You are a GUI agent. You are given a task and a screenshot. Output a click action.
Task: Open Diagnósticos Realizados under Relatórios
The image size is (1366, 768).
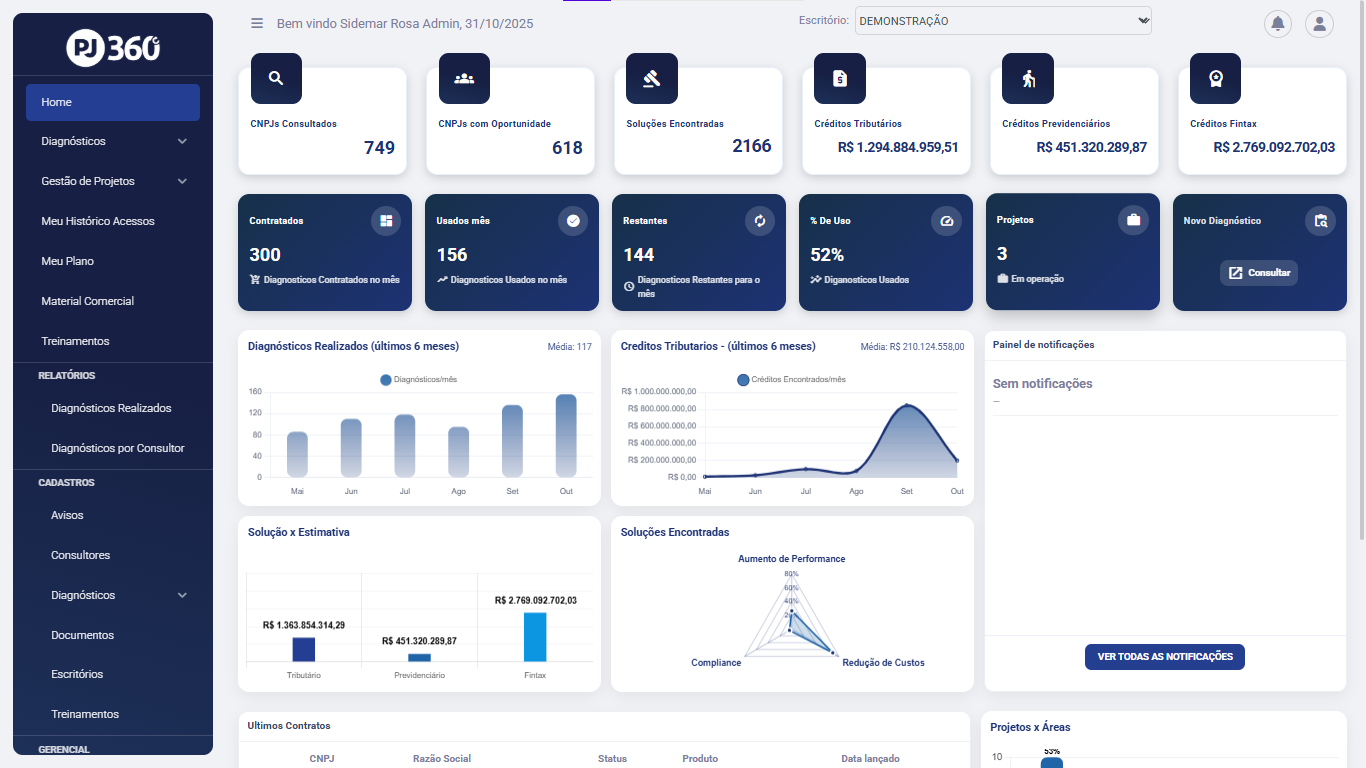(x=112, y=408)
